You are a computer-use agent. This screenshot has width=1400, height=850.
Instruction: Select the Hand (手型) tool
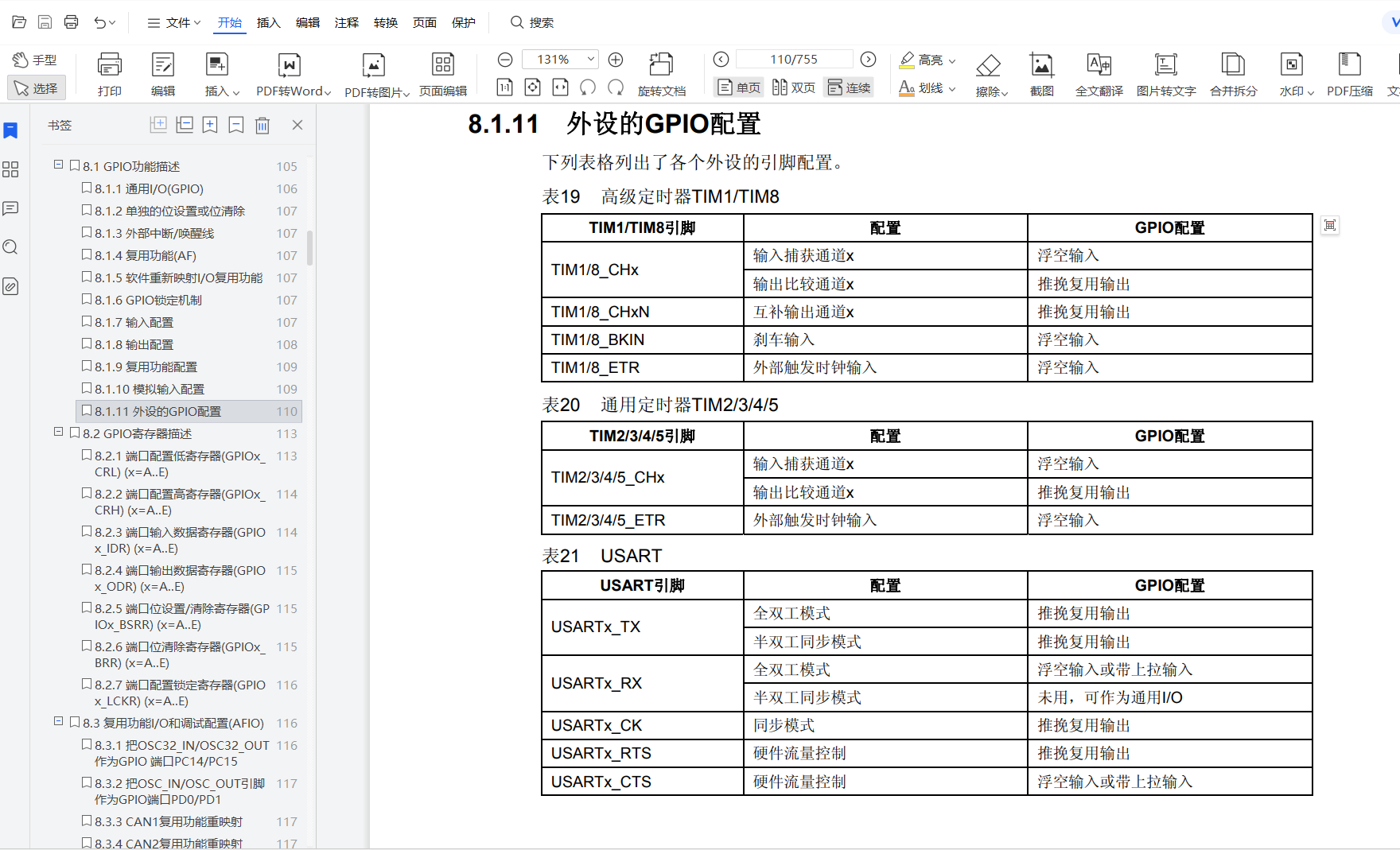point(34,60)
